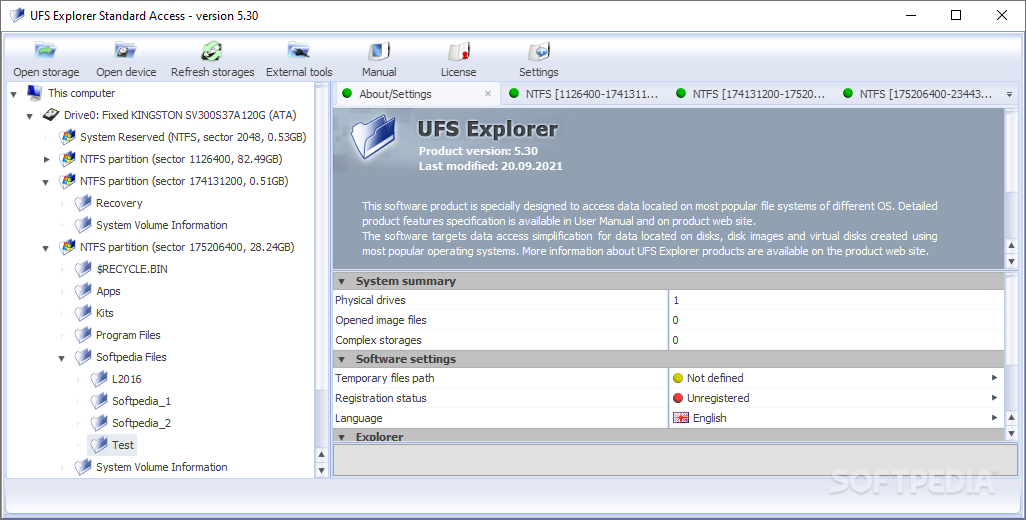
Task: Select the Recovery folder icon
Action: coord(83,203)
